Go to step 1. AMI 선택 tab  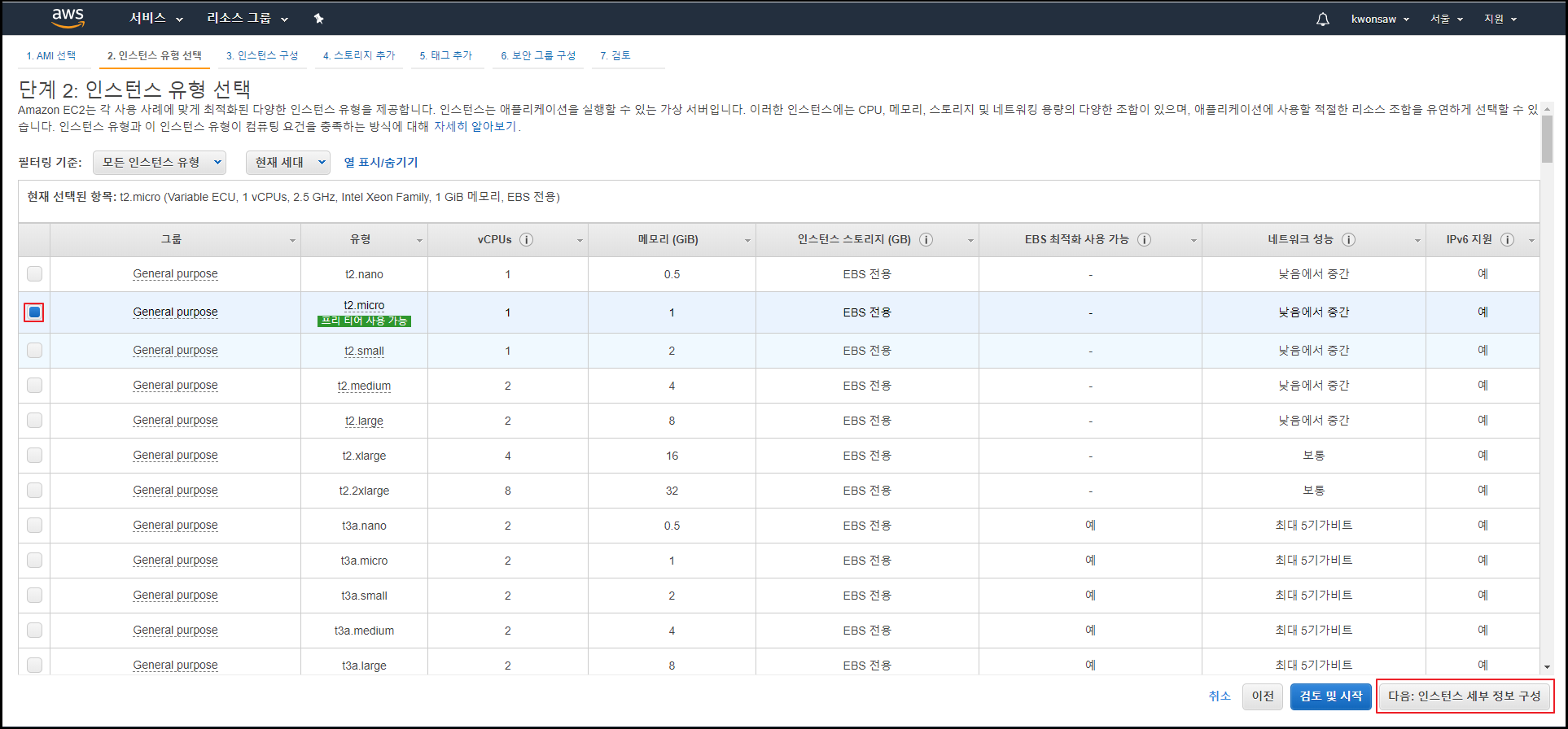[x=51, y=55]
